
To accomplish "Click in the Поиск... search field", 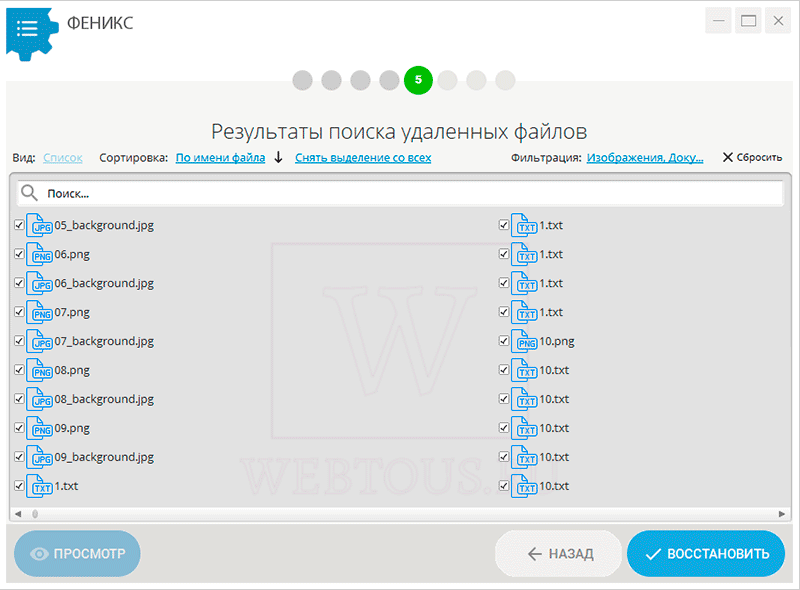I will tap(401, 193).
